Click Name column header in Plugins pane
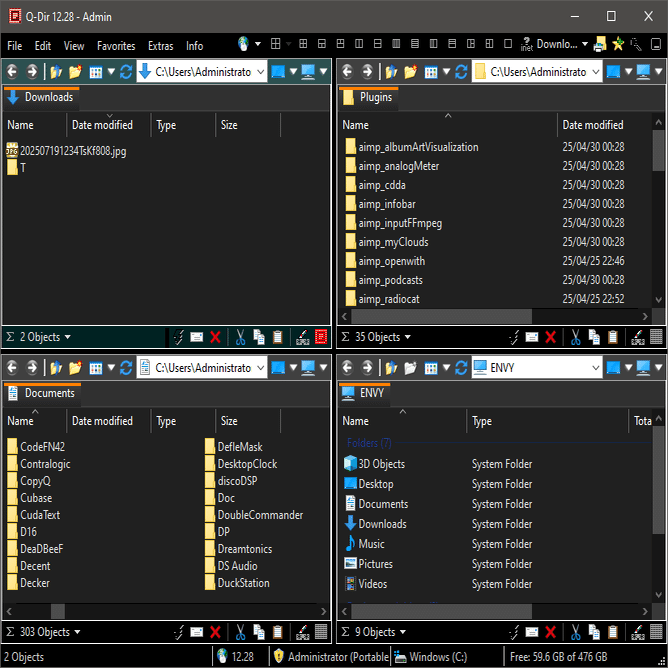Viewport: 668px width, 668px height. tap(448, 125)
